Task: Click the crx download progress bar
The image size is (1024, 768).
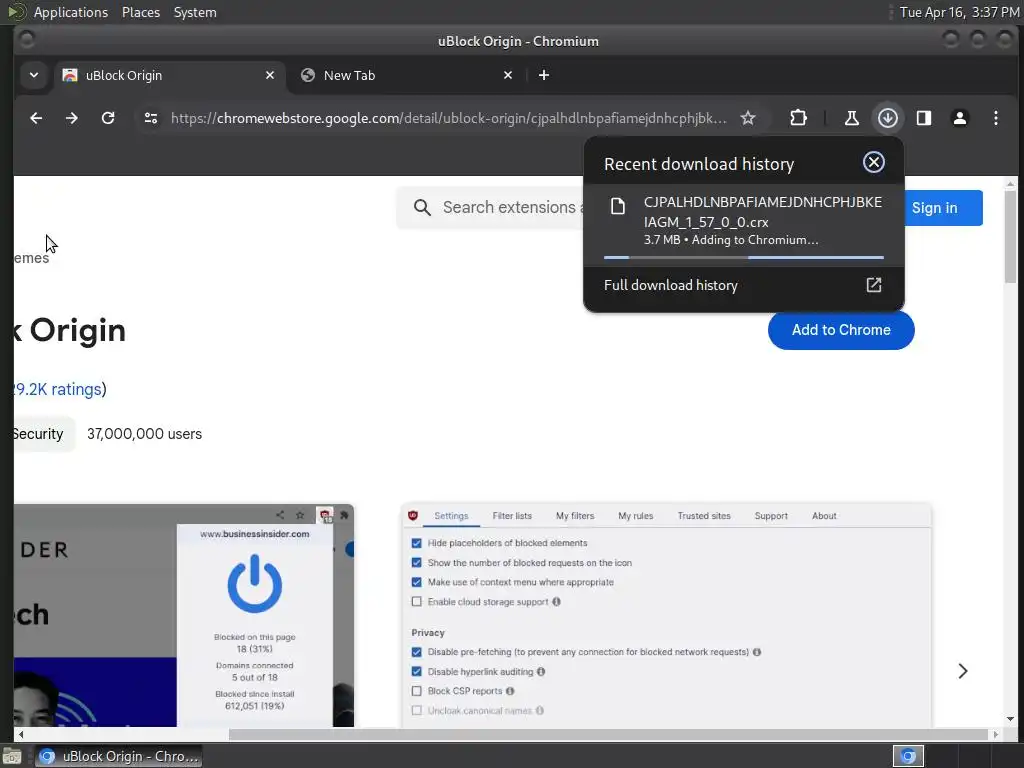Action: 744,257
